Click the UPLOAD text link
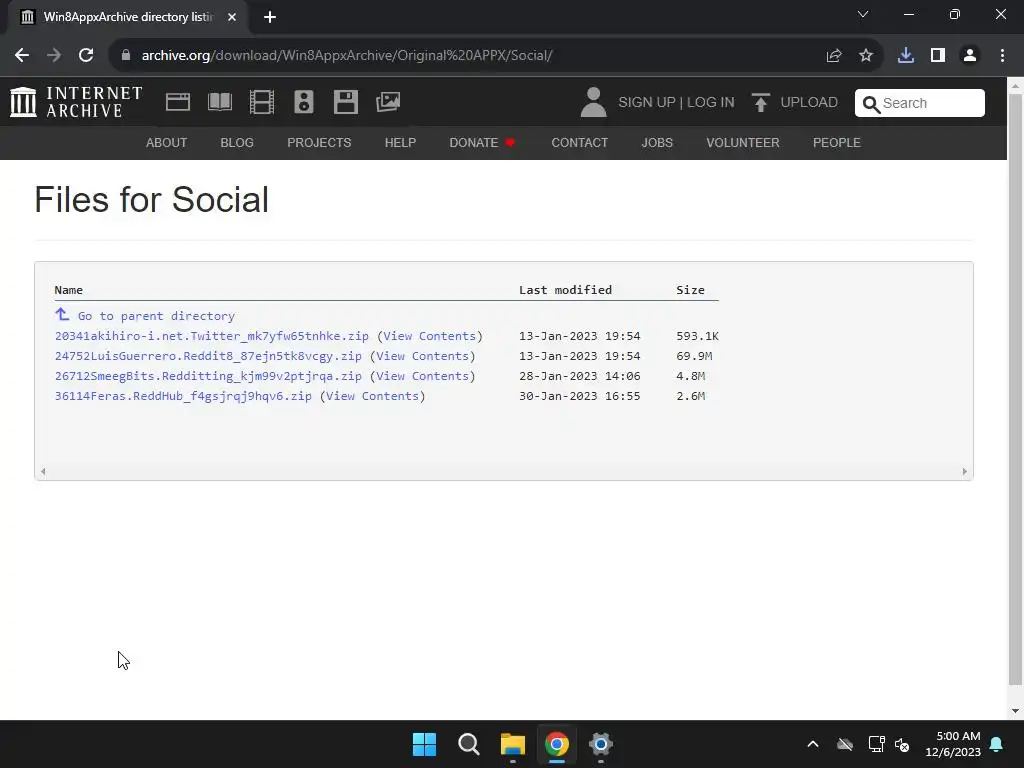The height and width of the screenshot is (768, 1024). point(809,103)
